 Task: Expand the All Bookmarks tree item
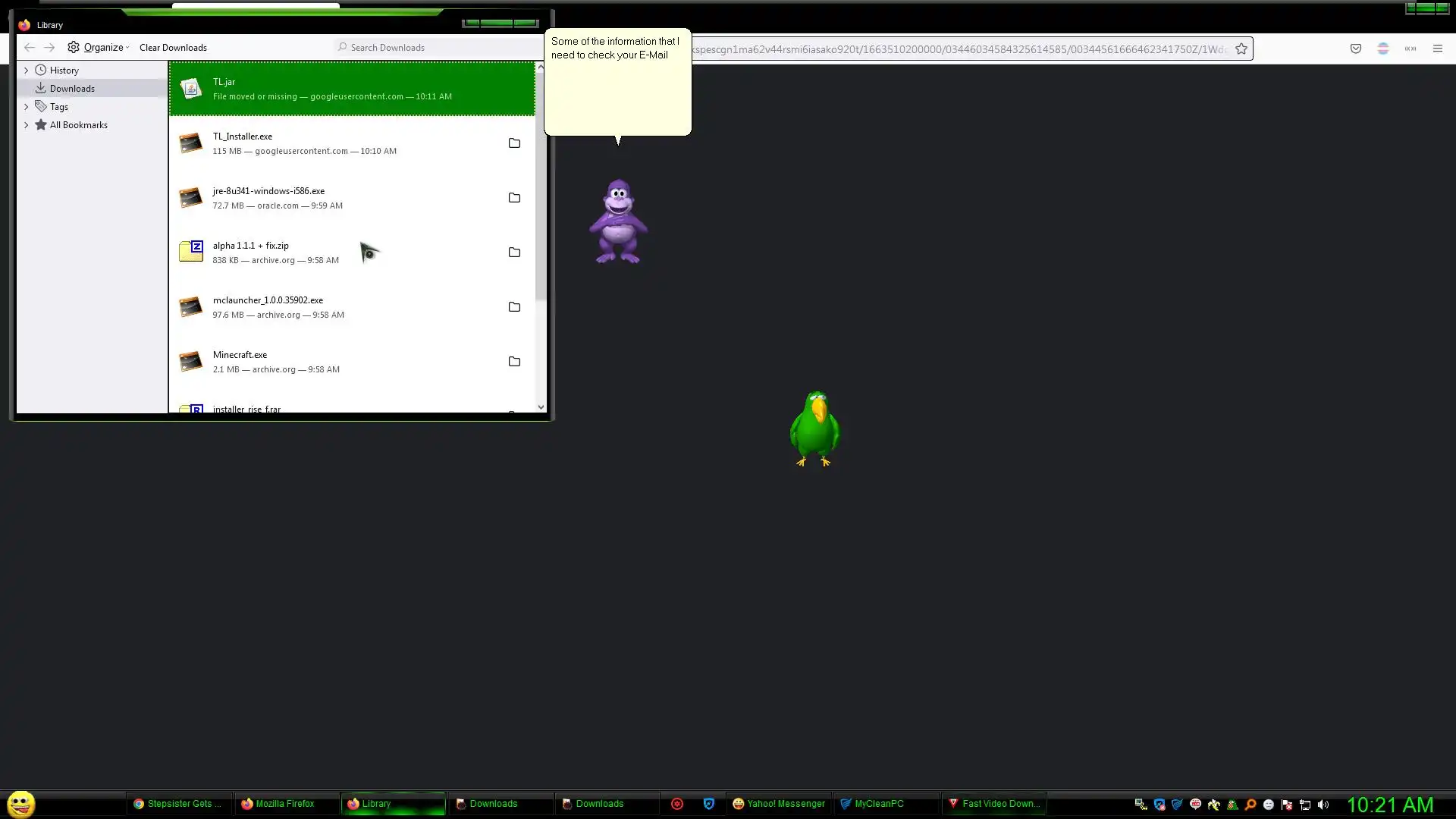[x=27, y=125]
